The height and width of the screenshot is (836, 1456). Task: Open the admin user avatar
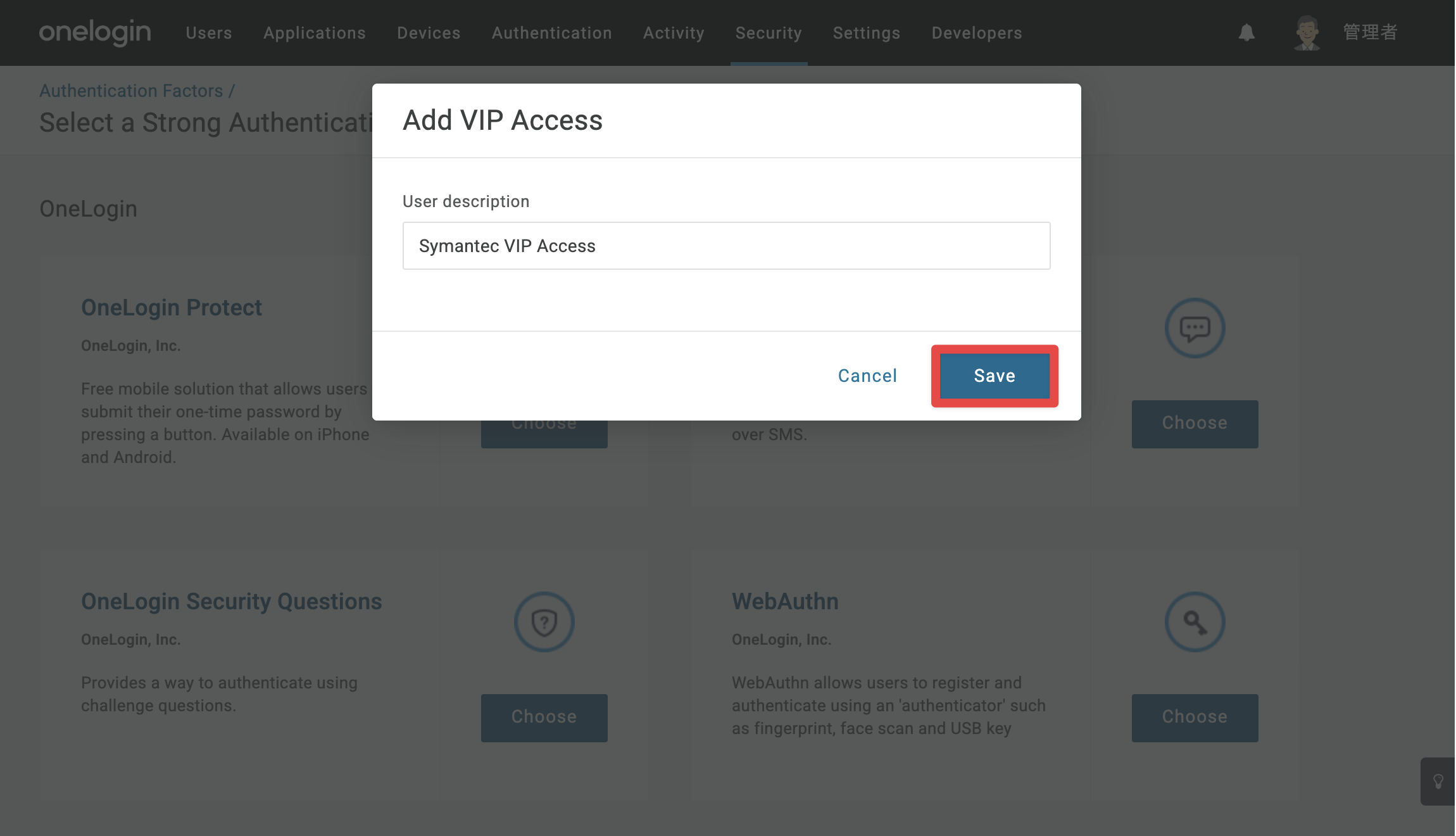[x=1307, y=32]
